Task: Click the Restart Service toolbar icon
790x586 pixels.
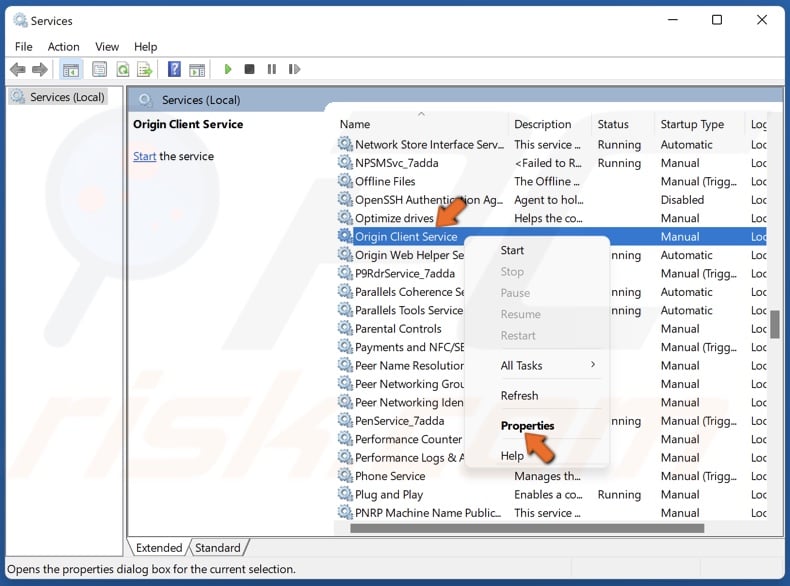Action: click(294, 69)
